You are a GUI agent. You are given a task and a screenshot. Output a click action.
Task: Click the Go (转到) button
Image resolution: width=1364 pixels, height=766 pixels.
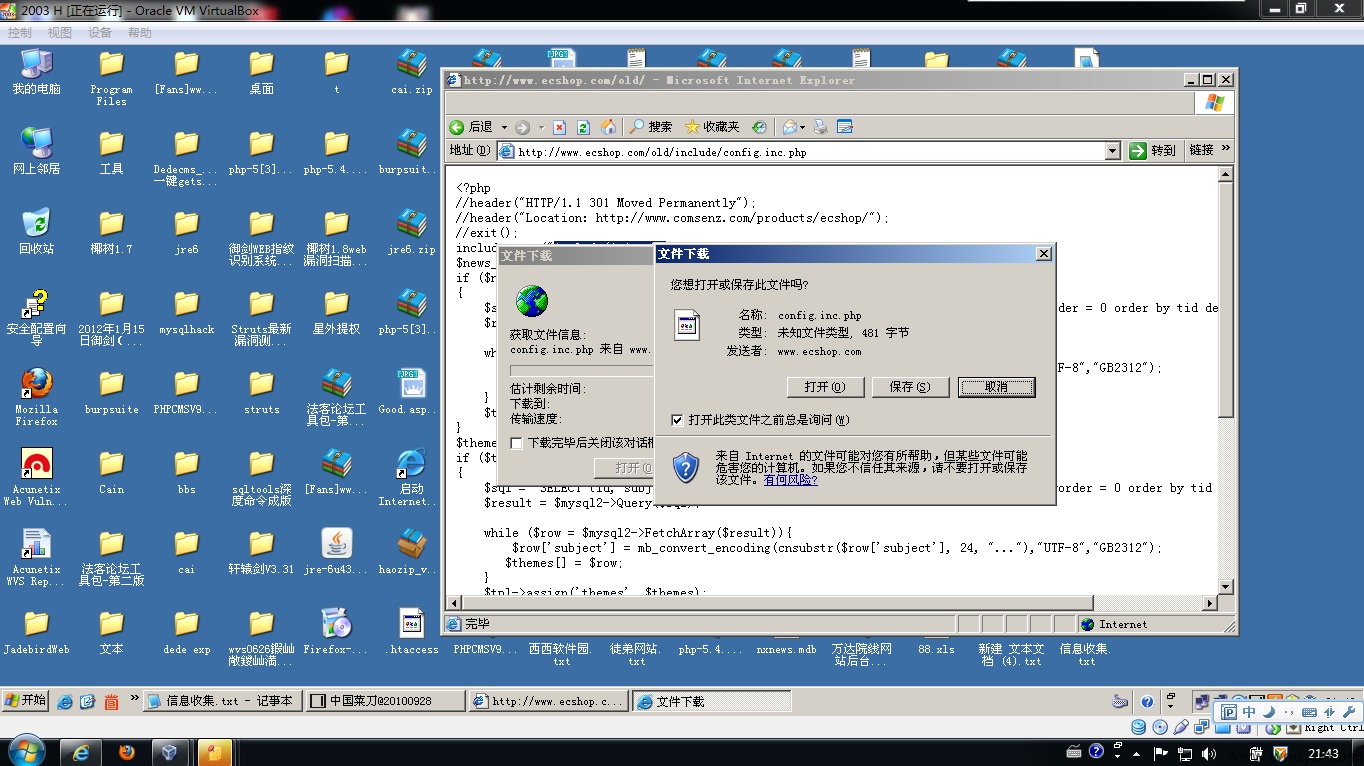pos(1154,151)
